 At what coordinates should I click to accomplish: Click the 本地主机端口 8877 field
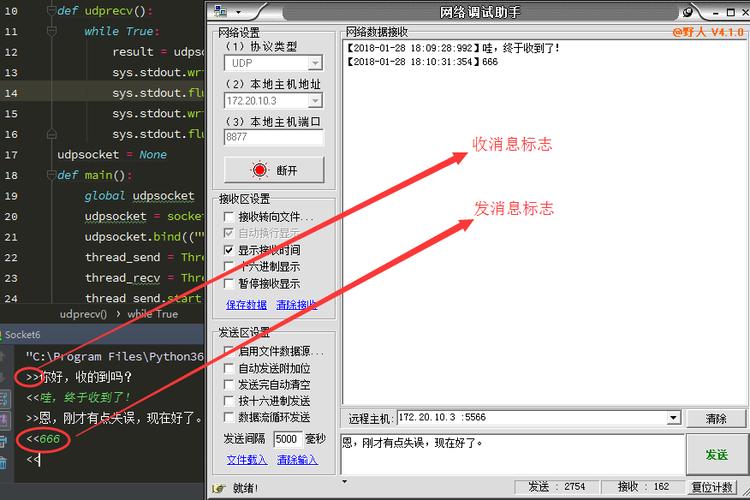(x=274, y=137)
